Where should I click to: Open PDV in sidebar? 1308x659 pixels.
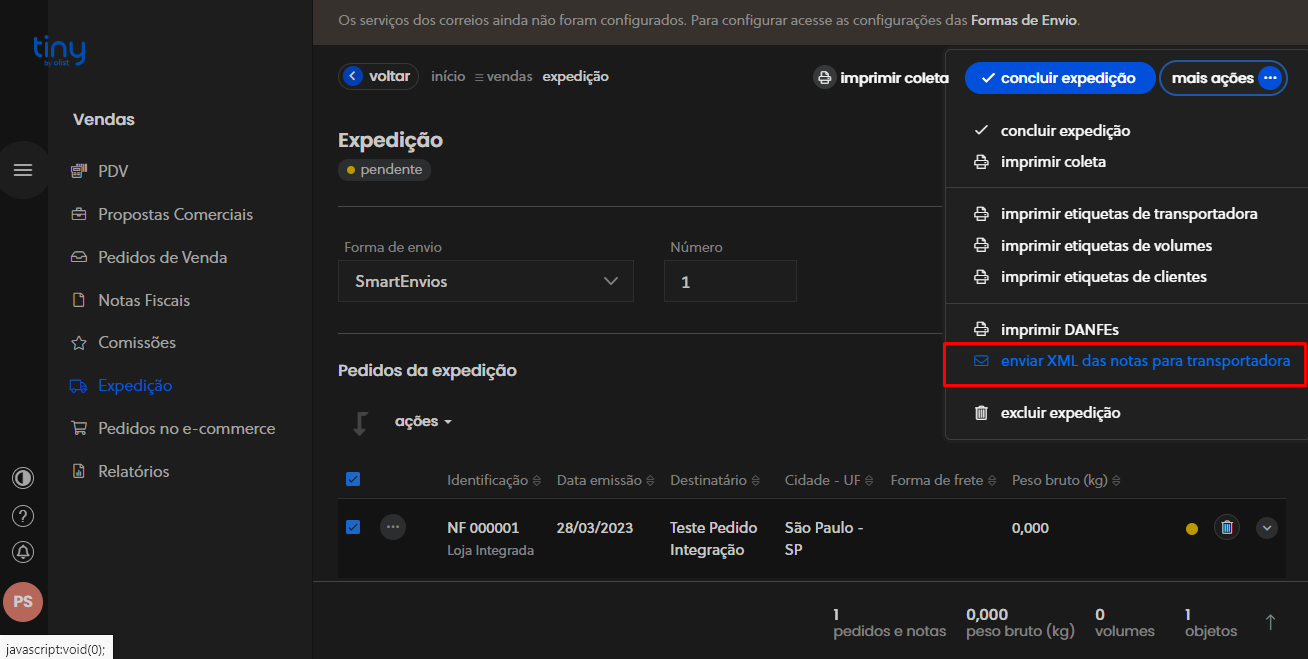99,171
